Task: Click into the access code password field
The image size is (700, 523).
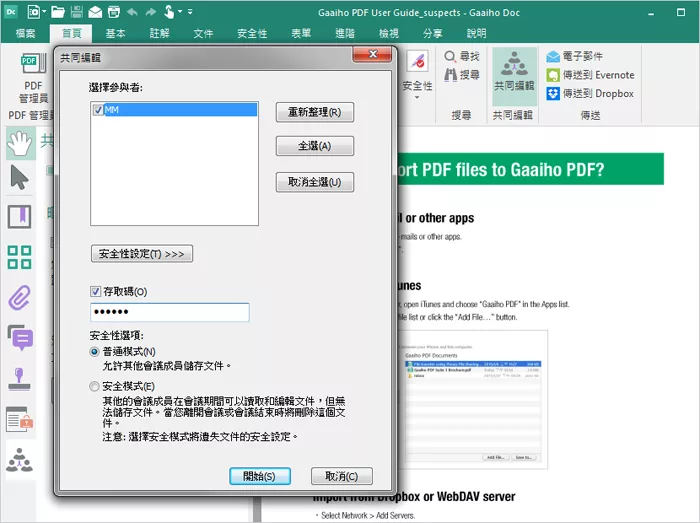Action: point(169,312)
